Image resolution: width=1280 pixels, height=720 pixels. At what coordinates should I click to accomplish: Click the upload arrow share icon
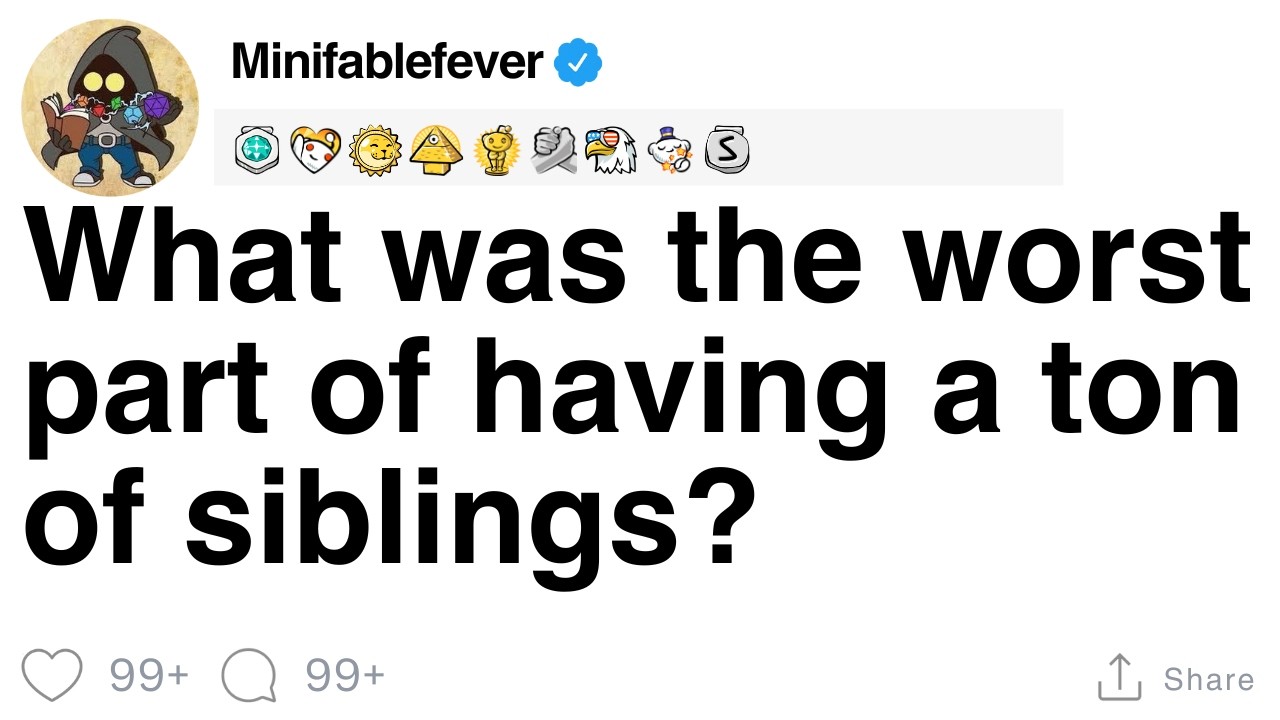coord(1119,678)
